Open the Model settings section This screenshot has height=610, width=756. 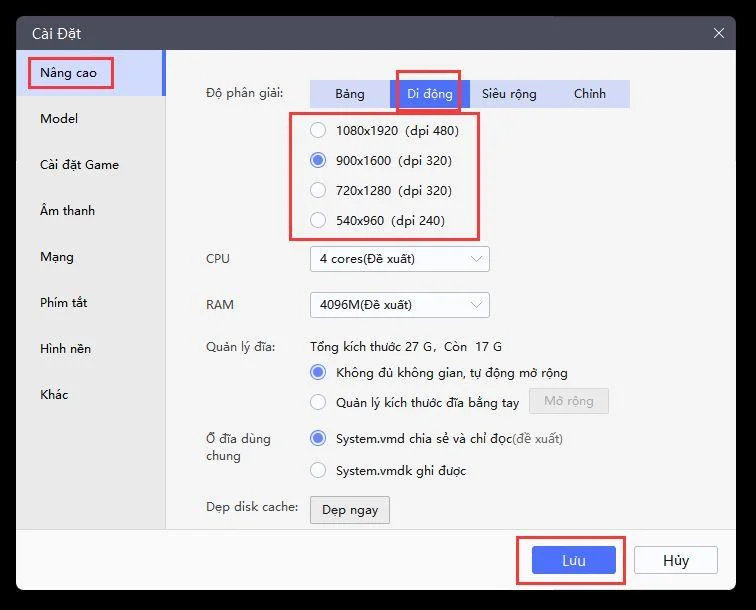pos(91,119)
